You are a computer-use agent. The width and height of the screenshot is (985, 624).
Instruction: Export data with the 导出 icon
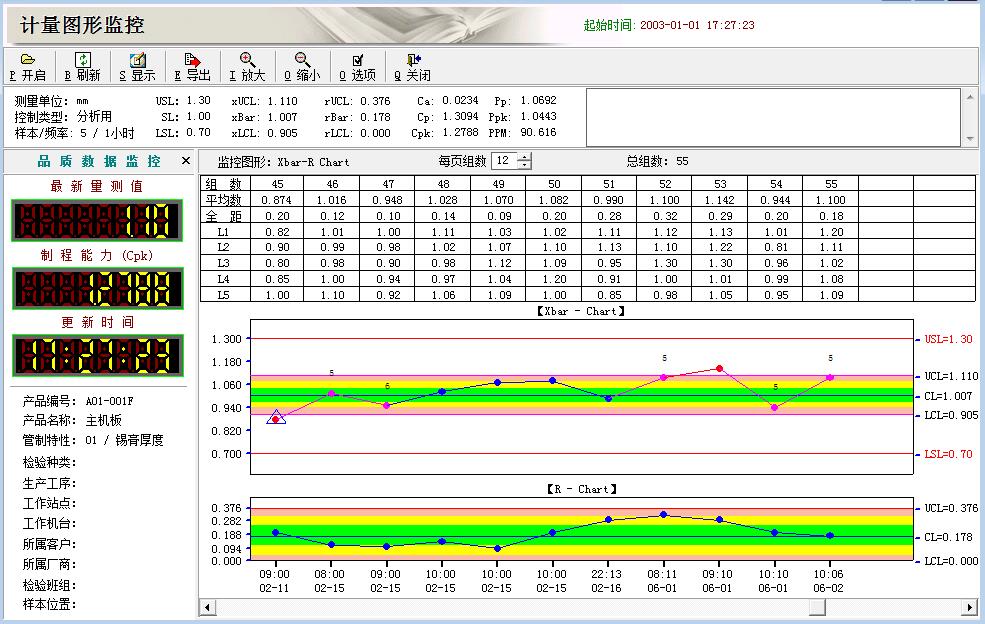193,60
